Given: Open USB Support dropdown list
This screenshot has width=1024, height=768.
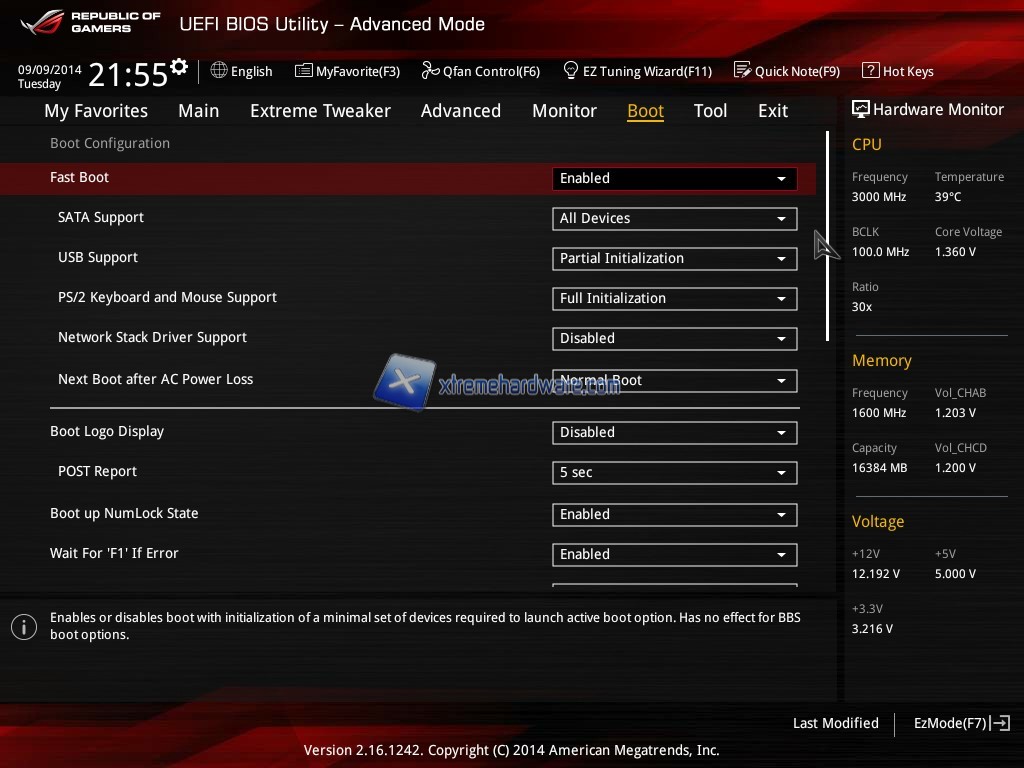Looking at the screenshot, I should (x=674, y=259).
